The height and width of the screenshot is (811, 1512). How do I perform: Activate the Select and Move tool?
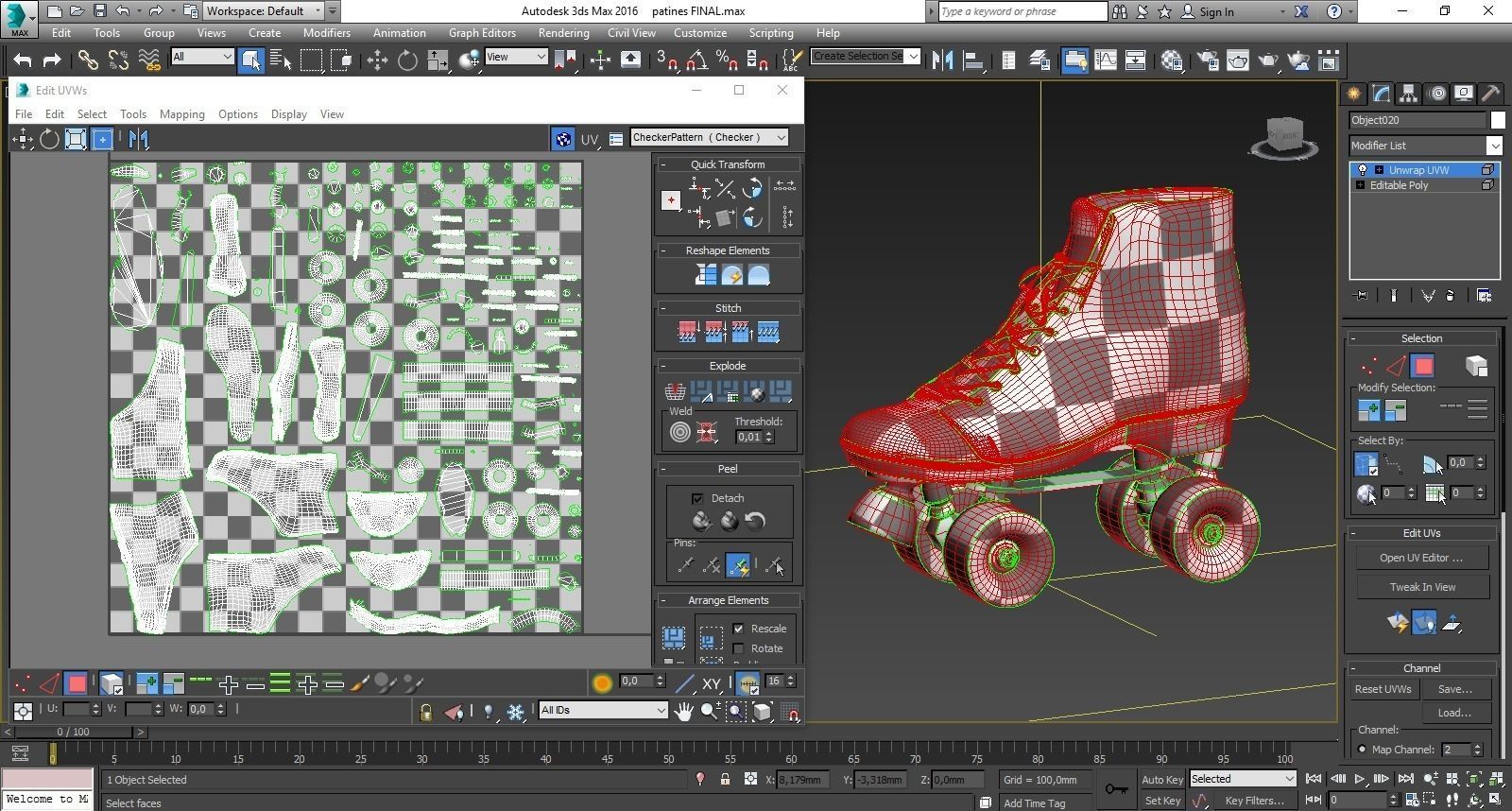[377, 60]
